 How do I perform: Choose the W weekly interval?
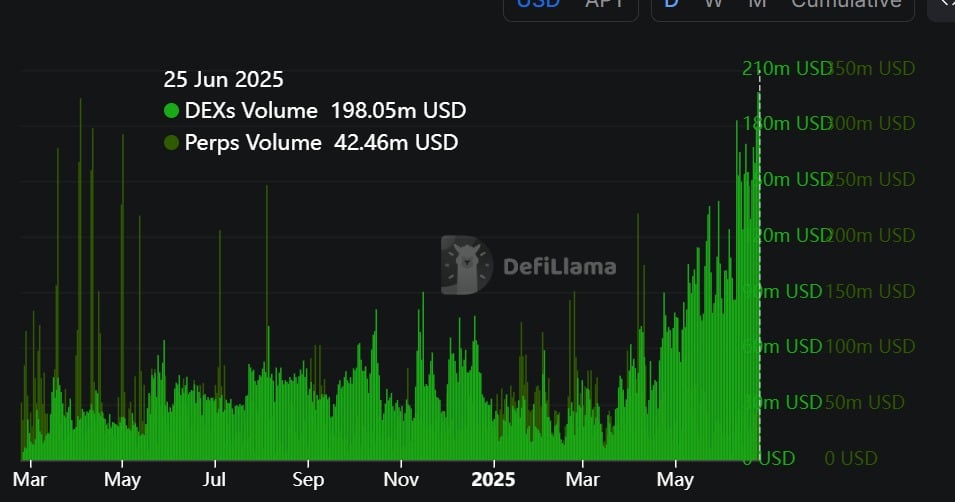[713, 4]
